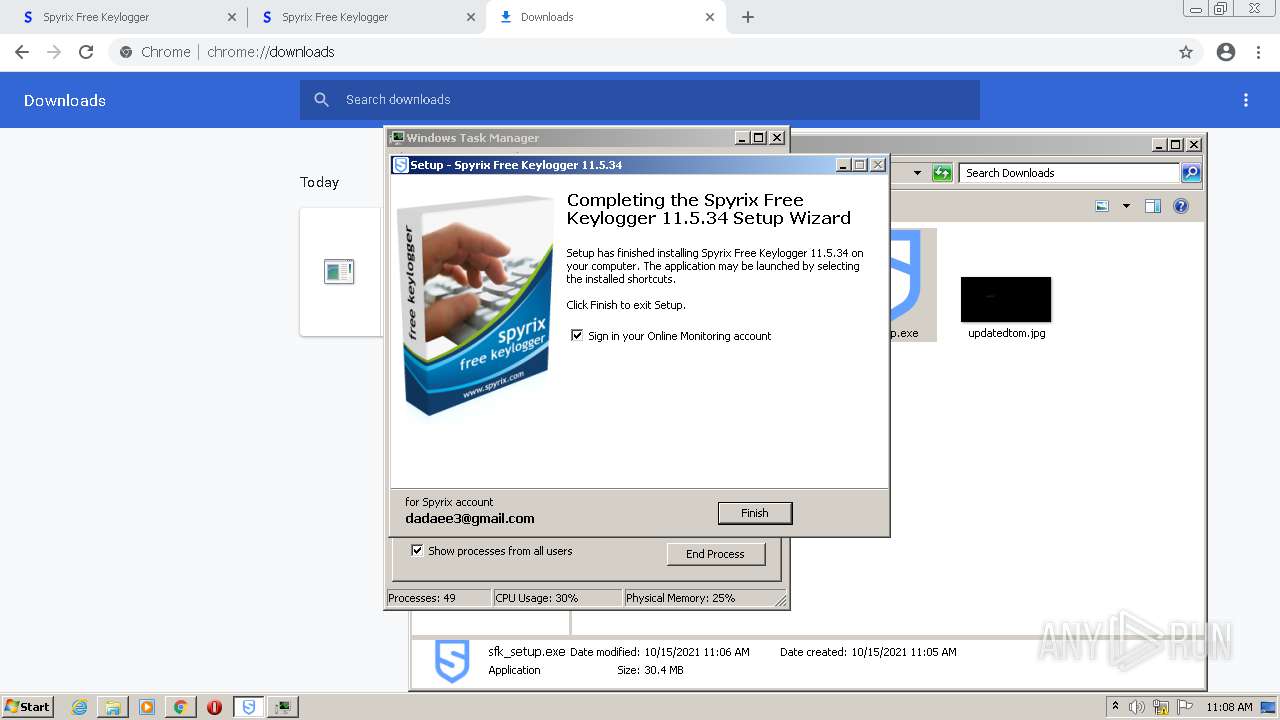Click Spyrix box image in setup wizard
The height and width of the screenshot is (720, 1280).
click(475, 305)
